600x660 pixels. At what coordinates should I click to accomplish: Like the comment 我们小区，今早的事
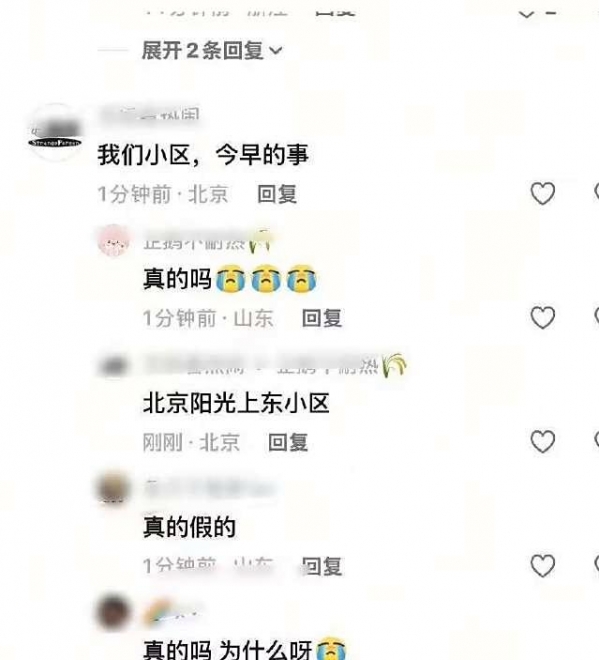542,194
